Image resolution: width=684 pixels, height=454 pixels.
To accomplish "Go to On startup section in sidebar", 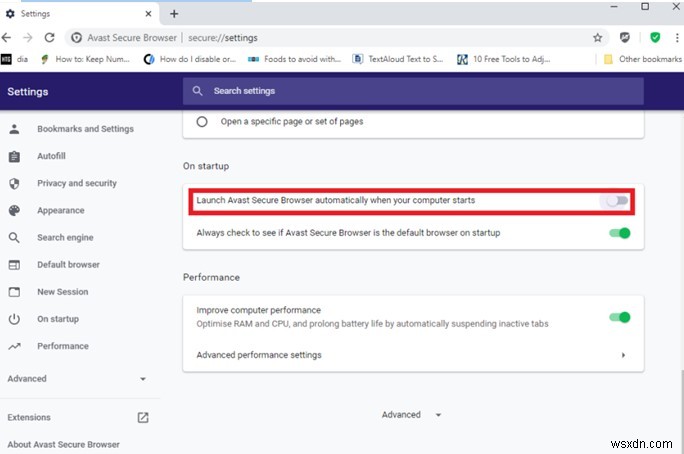I will tap(58, 319).
